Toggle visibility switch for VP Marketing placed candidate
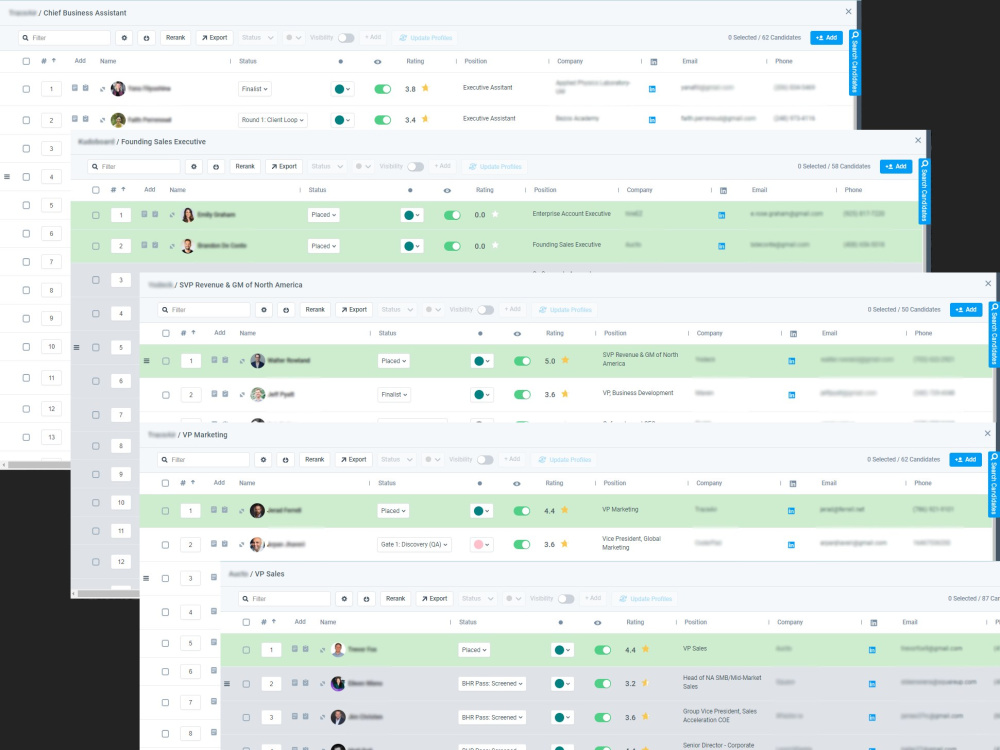The height and width of the screenshot is (750, 1000). (522, 511)
